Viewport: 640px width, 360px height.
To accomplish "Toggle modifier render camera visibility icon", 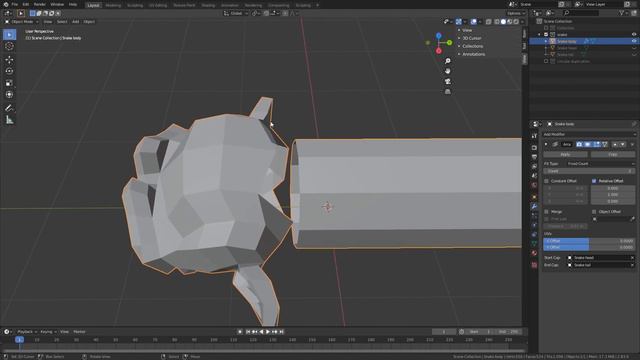I will [579, 144].
